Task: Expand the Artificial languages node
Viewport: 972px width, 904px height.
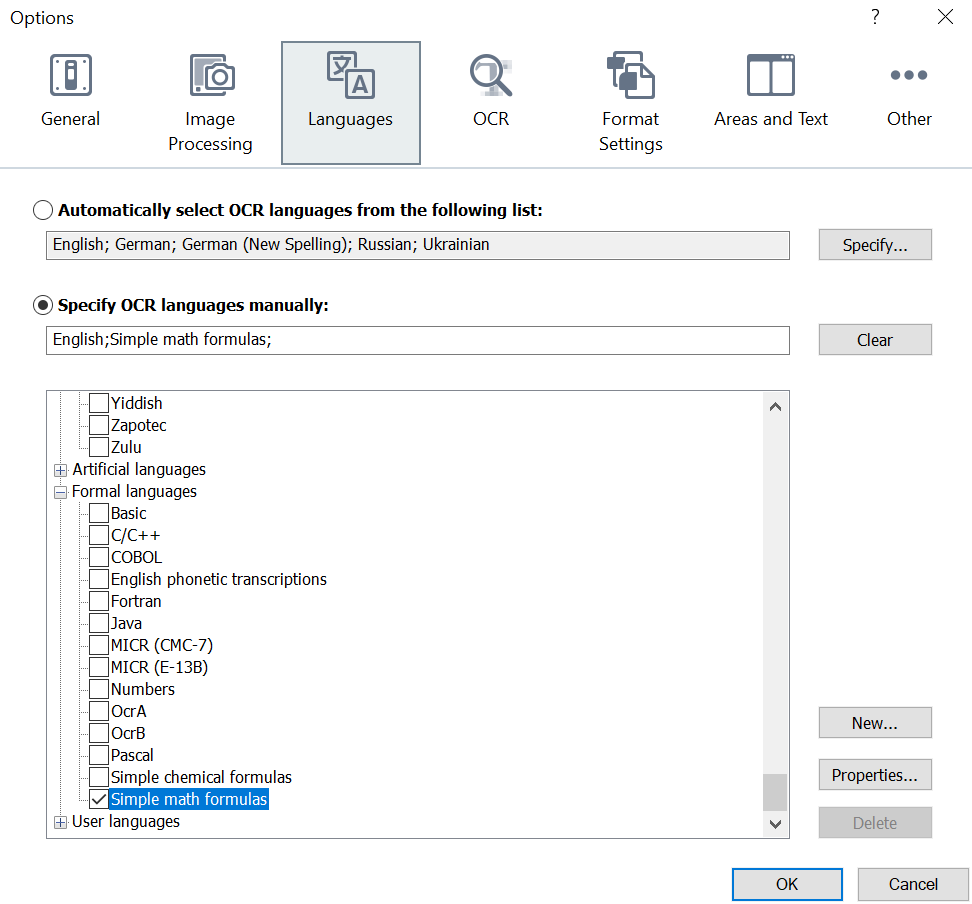Action: pyautogui.click(x=60, y=471)
